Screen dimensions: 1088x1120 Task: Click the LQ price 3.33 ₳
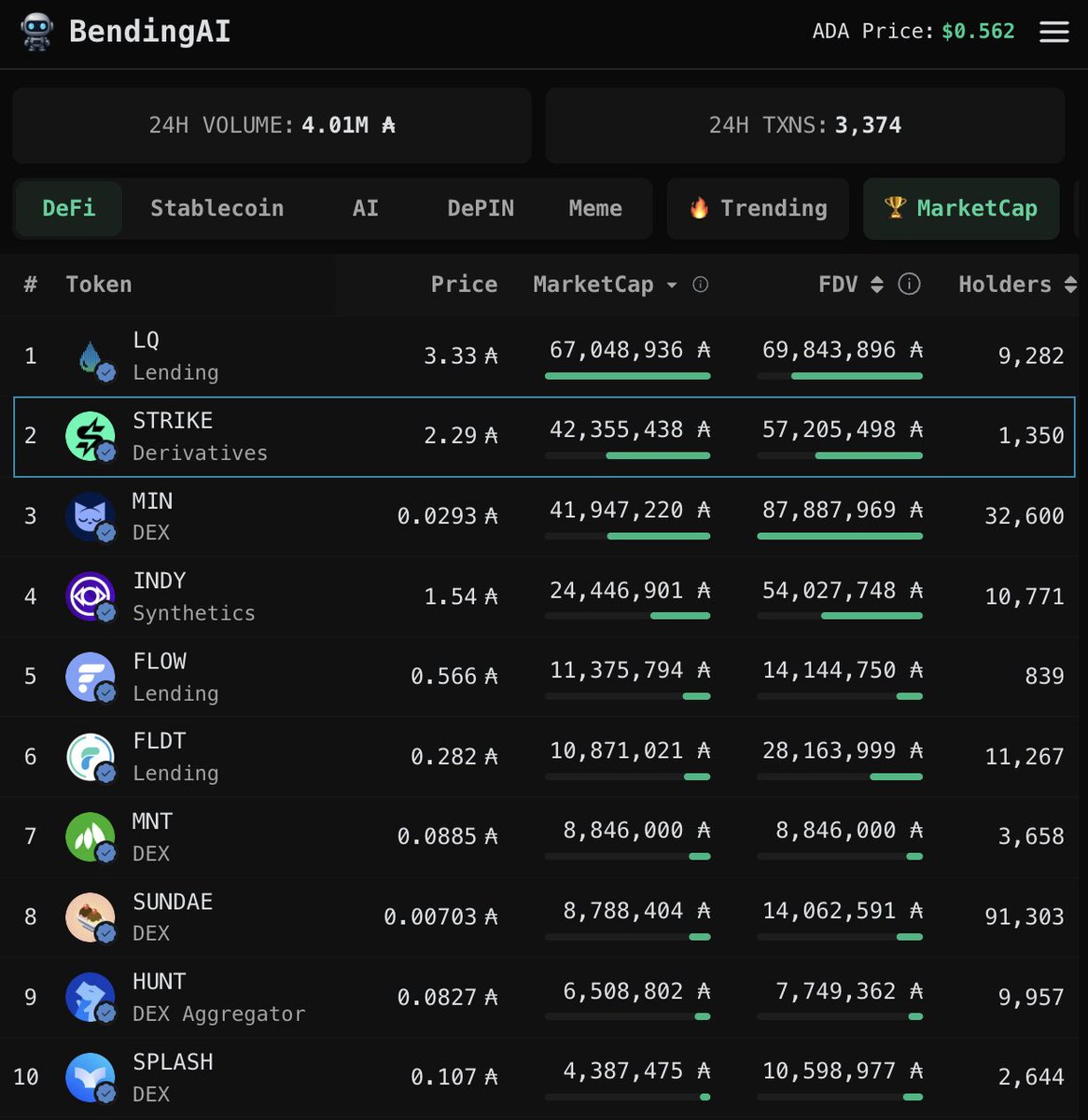pos(461,356)
